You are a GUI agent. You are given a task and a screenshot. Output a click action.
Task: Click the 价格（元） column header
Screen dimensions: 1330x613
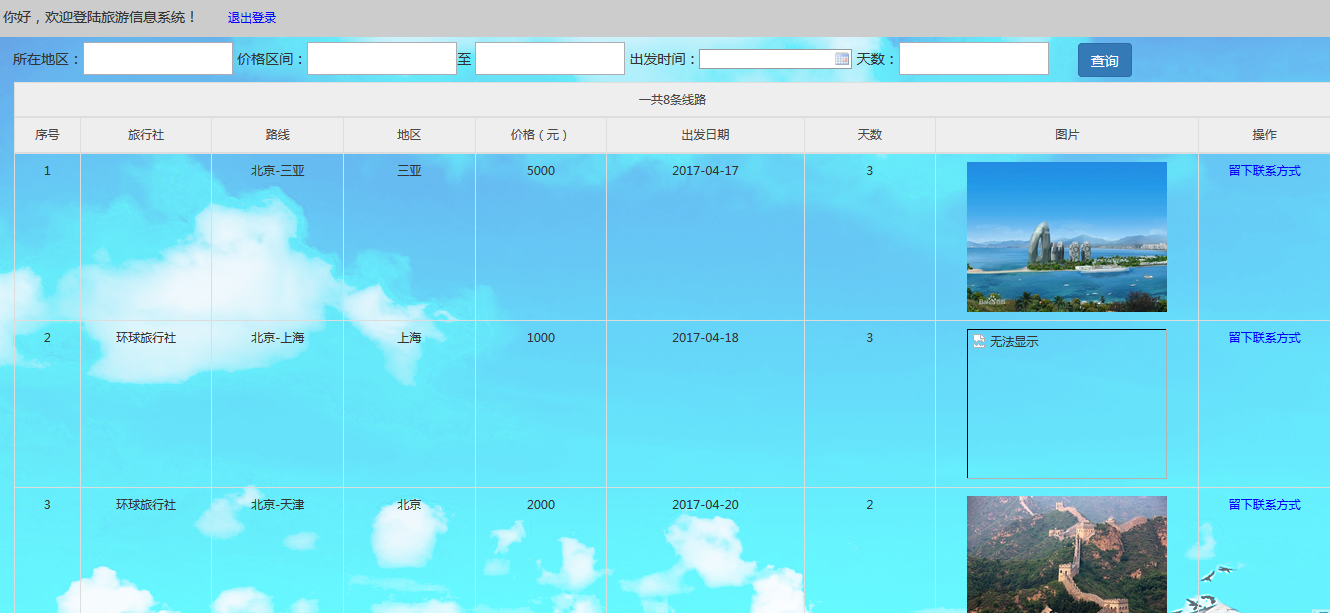[541, 135]
